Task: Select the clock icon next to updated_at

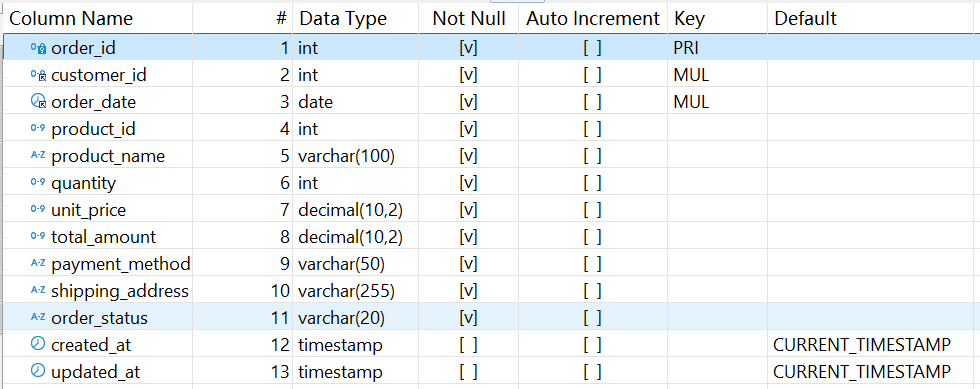Action: (x=38, y=371)
